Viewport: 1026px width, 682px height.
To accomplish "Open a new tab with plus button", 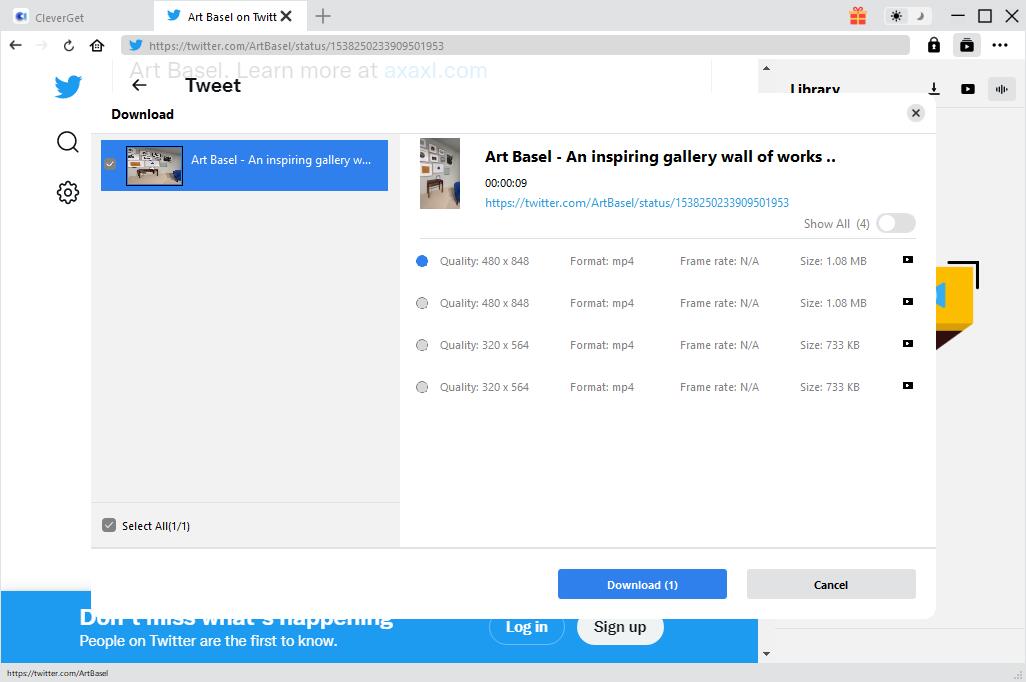I will pos(323,16).
